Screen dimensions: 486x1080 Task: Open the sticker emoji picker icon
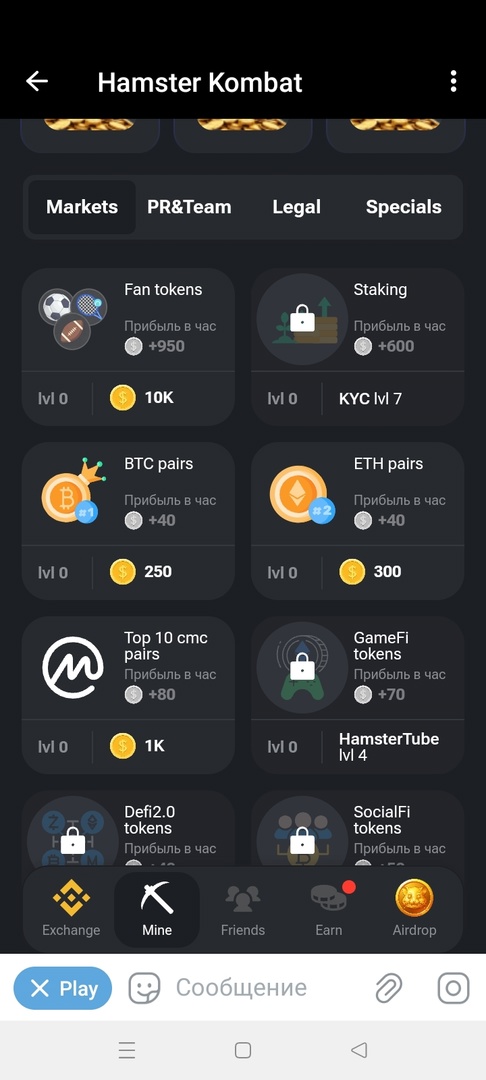tap(145, 988)
